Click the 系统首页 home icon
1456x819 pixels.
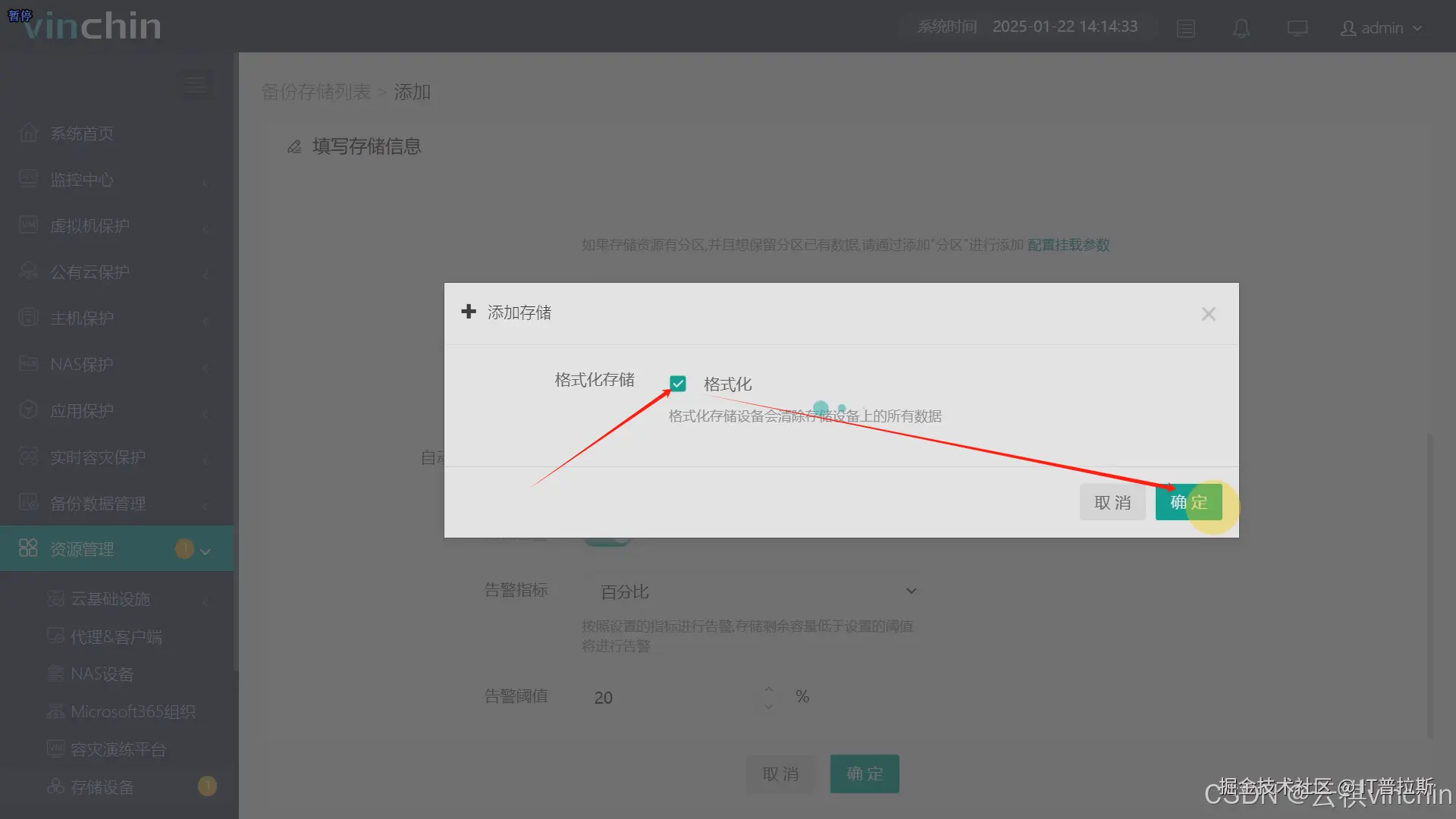click(28, 133)
